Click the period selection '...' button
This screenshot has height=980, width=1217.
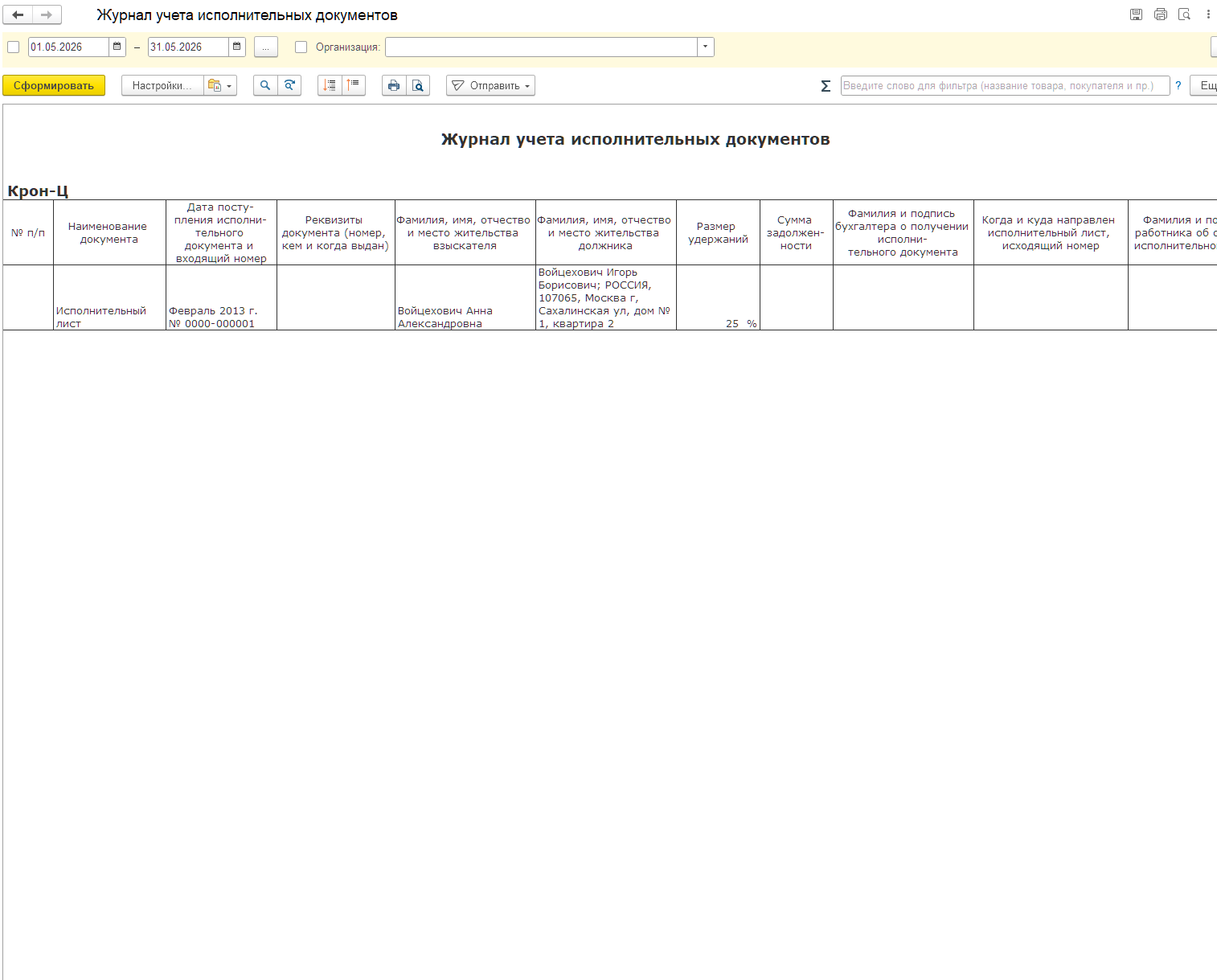pos(266,47)
